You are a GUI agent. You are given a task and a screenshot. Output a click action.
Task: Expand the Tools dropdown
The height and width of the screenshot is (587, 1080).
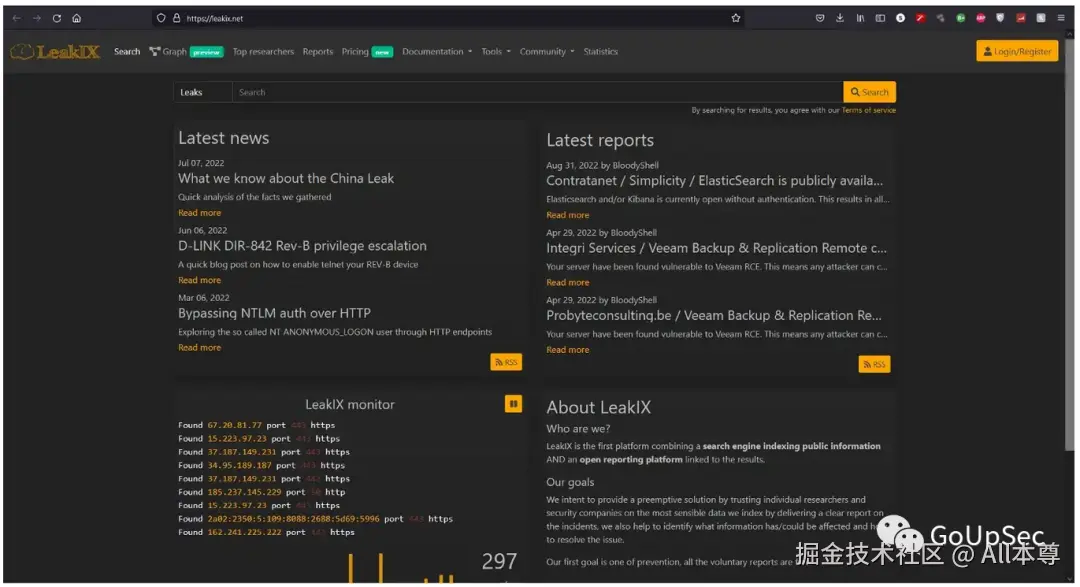pos(496,52)
